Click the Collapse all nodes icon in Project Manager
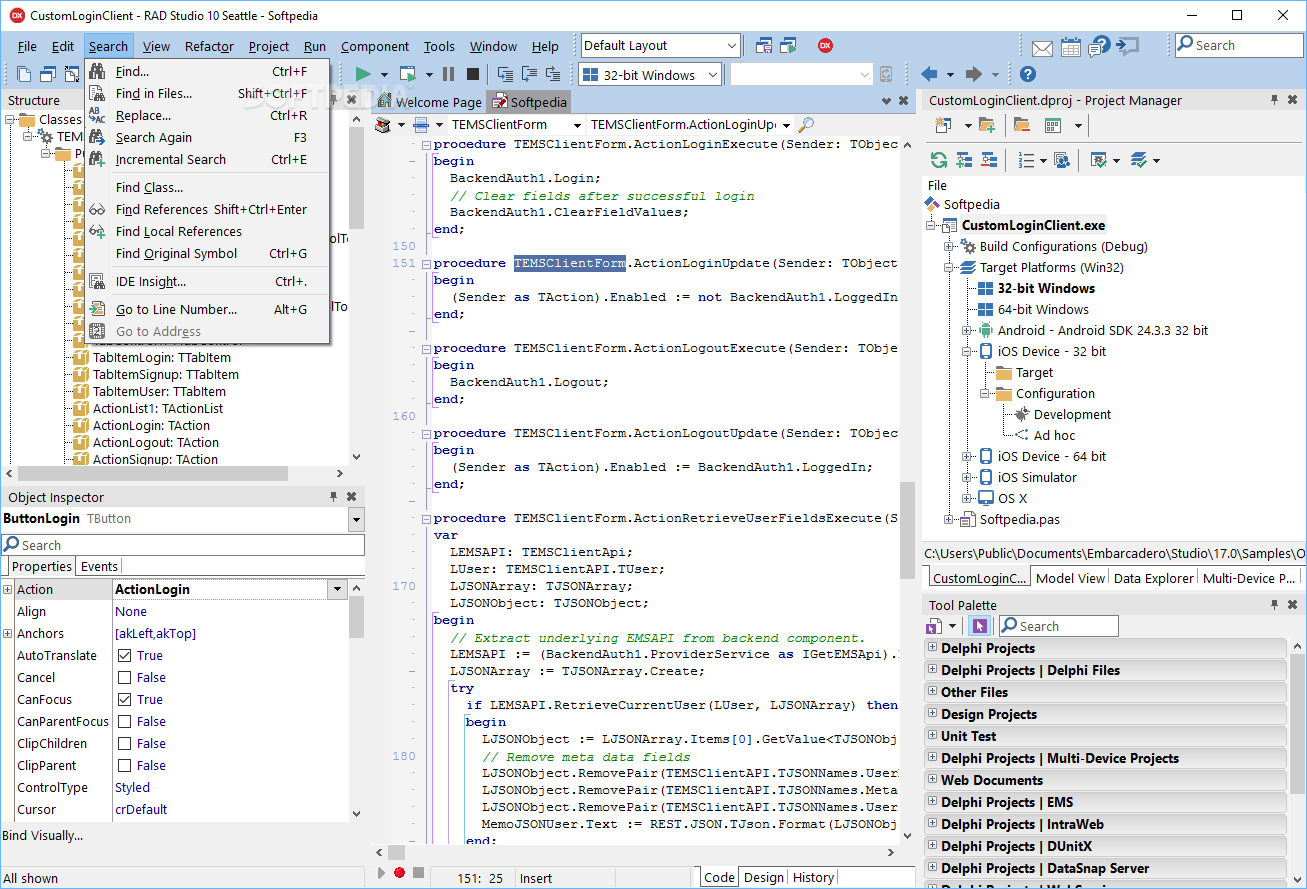Screen dimensions: 1307x889 pos(989,160)
